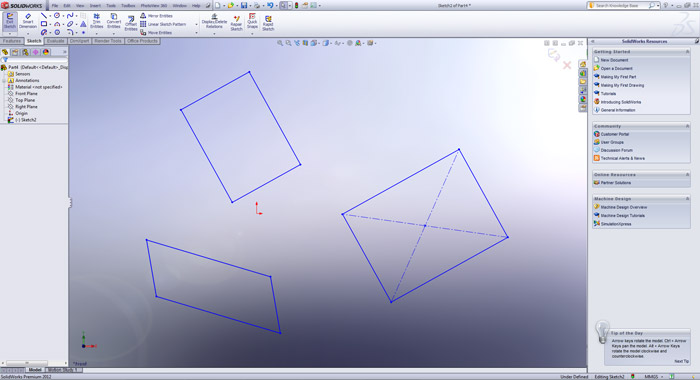Collapse the Getting Started section
Screen dimensions: 700x380
point(688,52)
